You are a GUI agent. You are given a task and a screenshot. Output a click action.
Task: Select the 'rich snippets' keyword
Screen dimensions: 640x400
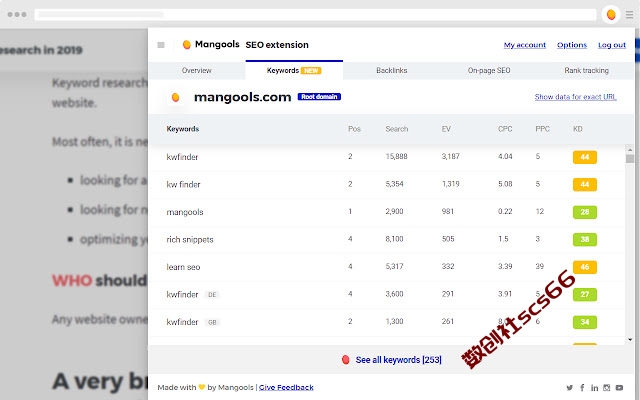190,240
